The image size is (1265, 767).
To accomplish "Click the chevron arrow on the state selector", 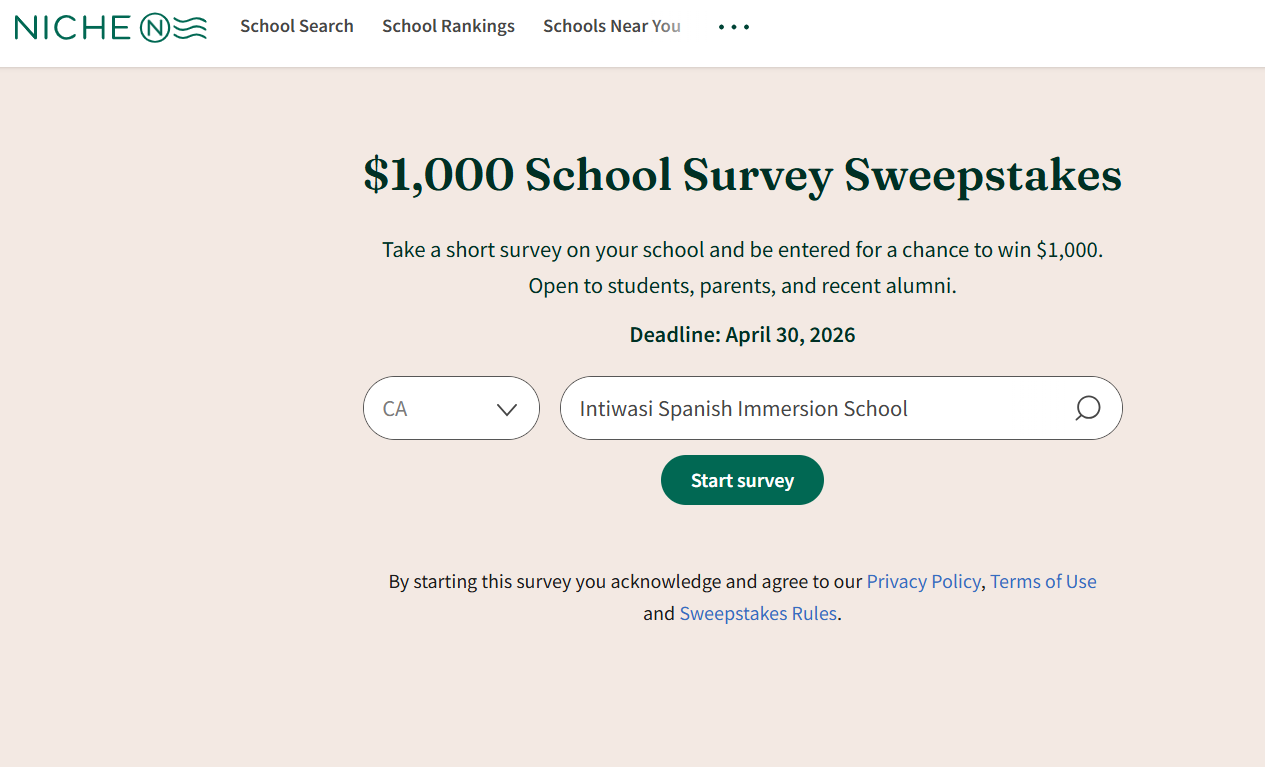I will 504,408.
